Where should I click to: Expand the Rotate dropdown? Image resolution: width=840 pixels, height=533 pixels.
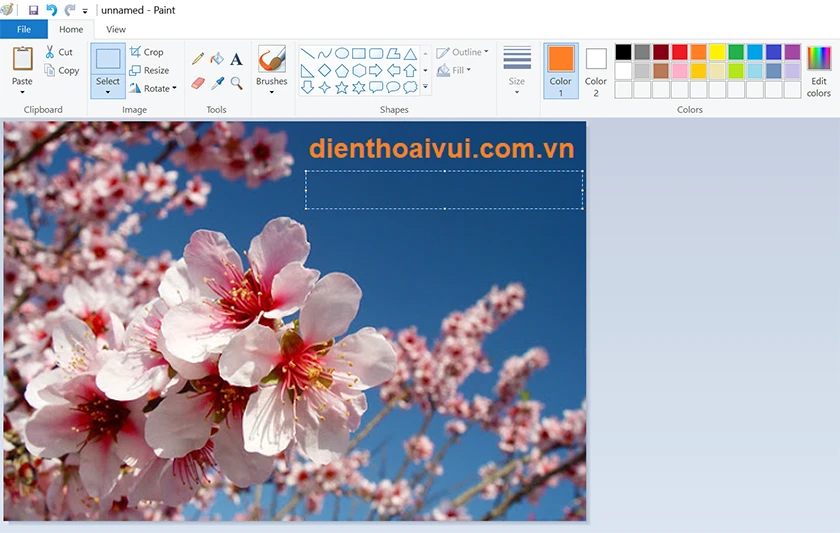pos(175,88)
